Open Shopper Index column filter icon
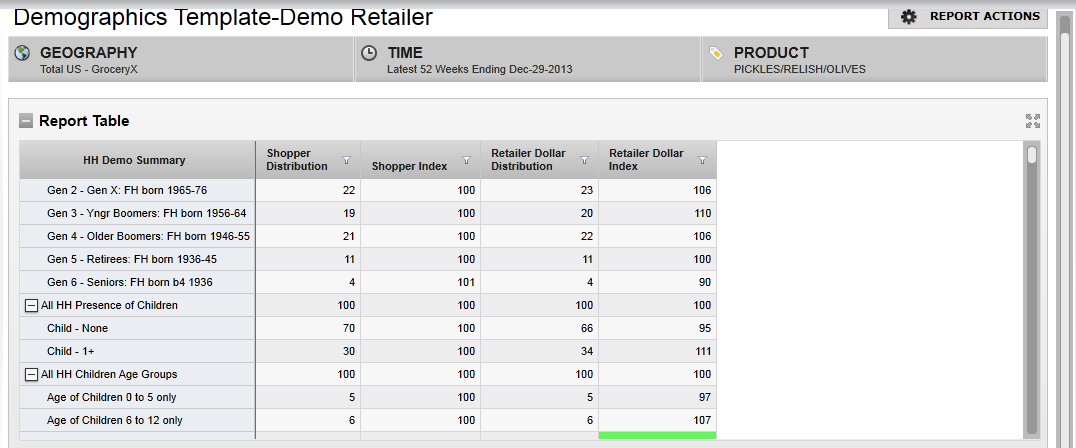Viewport: 1076px width, 448px height. pos(465,160)
